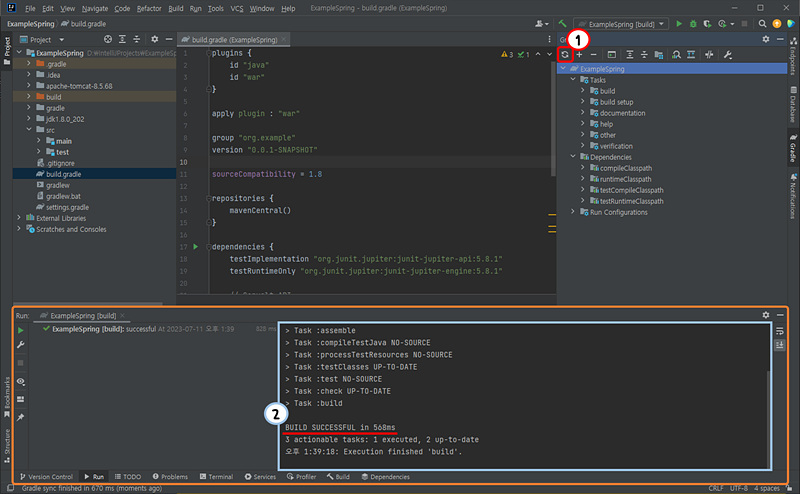This screenshot has width=800, height=494.
Task: Click the minus icon to detach Gradle project
Action: [593, 55]
